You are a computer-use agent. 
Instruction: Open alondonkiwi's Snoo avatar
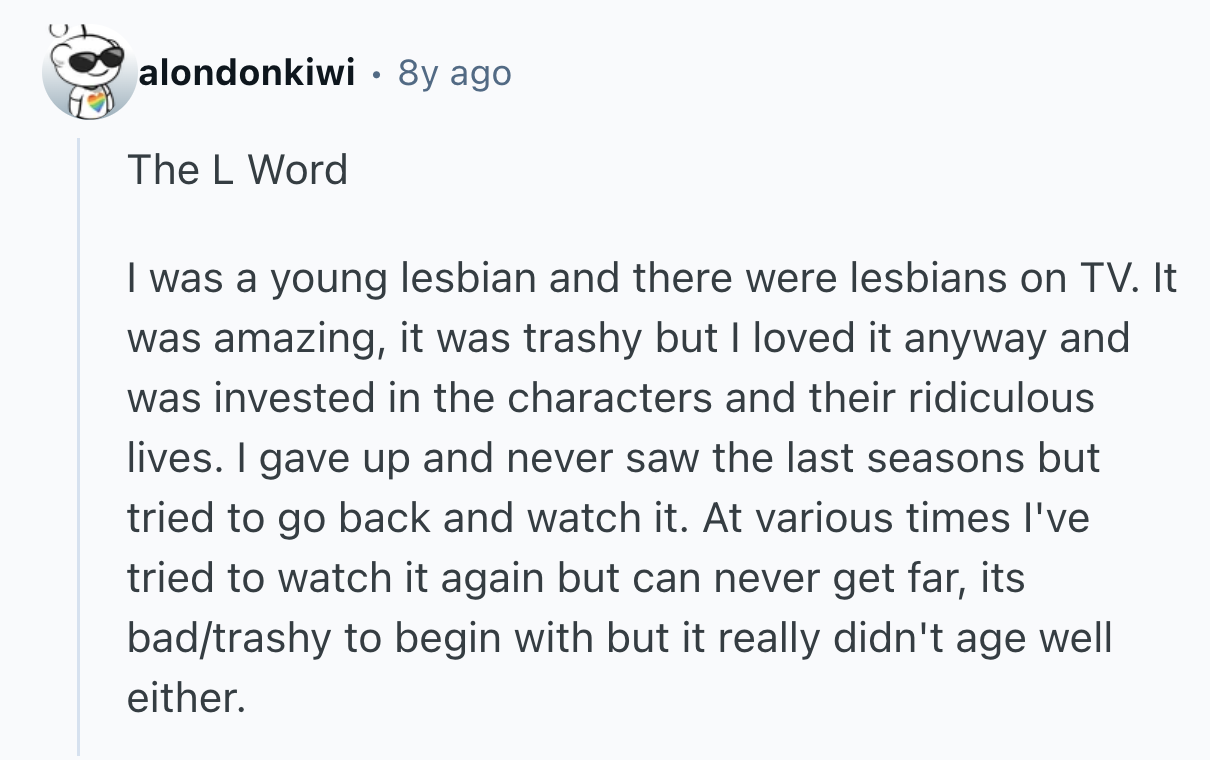click(x=90, y=73)
